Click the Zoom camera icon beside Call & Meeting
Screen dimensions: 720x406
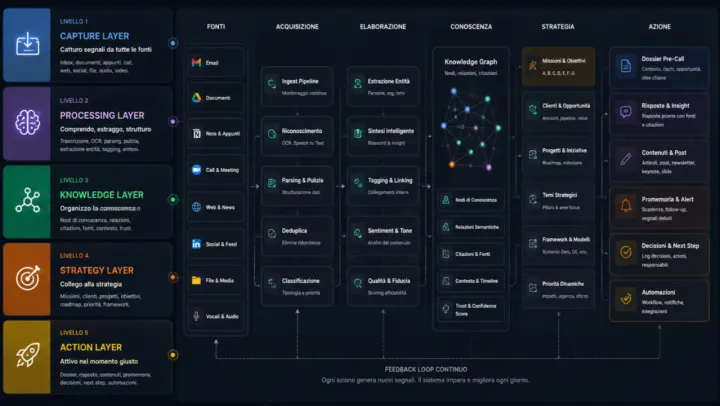[197, 170]
